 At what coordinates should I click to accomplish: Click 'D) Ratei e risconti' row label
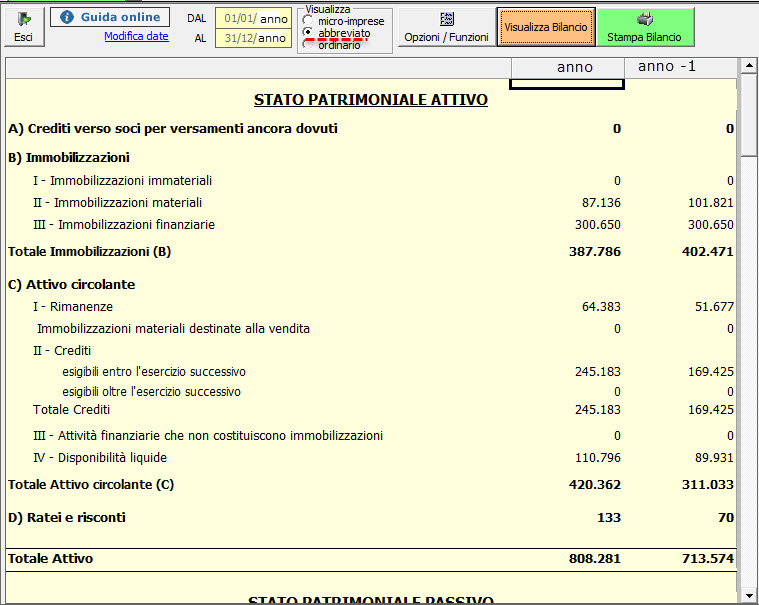pyautogui.click(x=67, y=518)
